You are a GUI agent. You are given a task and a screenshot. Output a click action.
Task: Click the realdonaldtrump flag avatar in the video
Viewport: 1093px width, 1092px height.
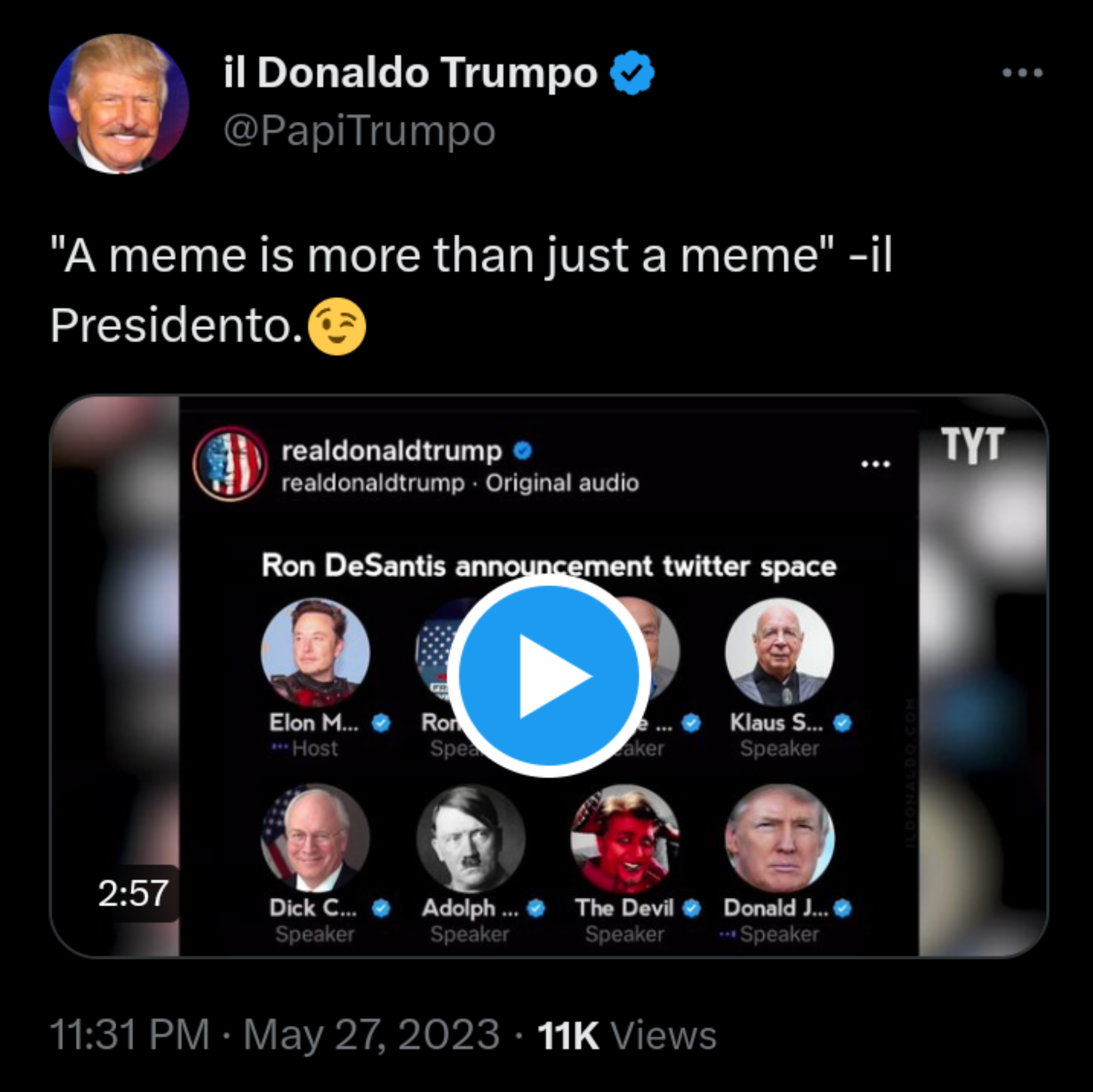pyautogui.click(x=230, y=464)
